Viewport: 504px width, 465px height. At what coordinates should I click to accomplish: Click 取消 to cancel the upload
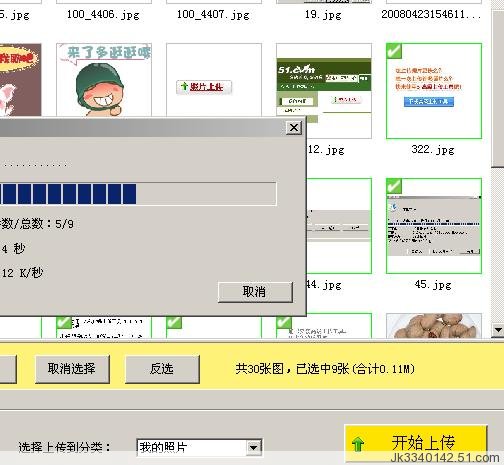click(x=255, y=292)
